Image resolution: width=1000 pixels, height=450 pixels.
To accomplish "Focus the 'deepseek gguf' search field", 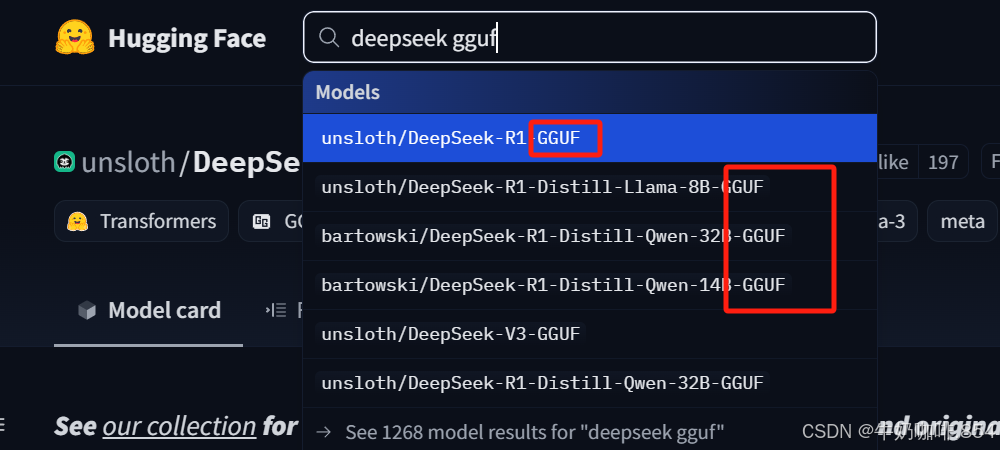I will tap(590, 38).
